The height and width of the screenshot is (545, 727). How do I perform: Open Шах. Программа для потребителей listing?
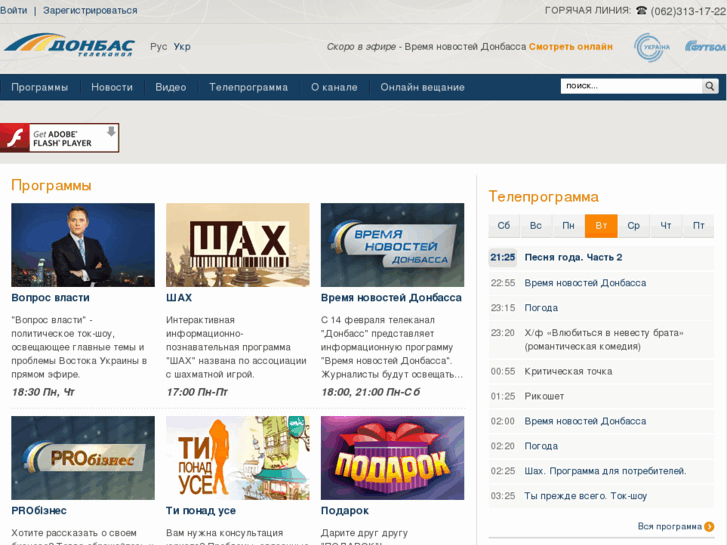[x=605, y=471]
